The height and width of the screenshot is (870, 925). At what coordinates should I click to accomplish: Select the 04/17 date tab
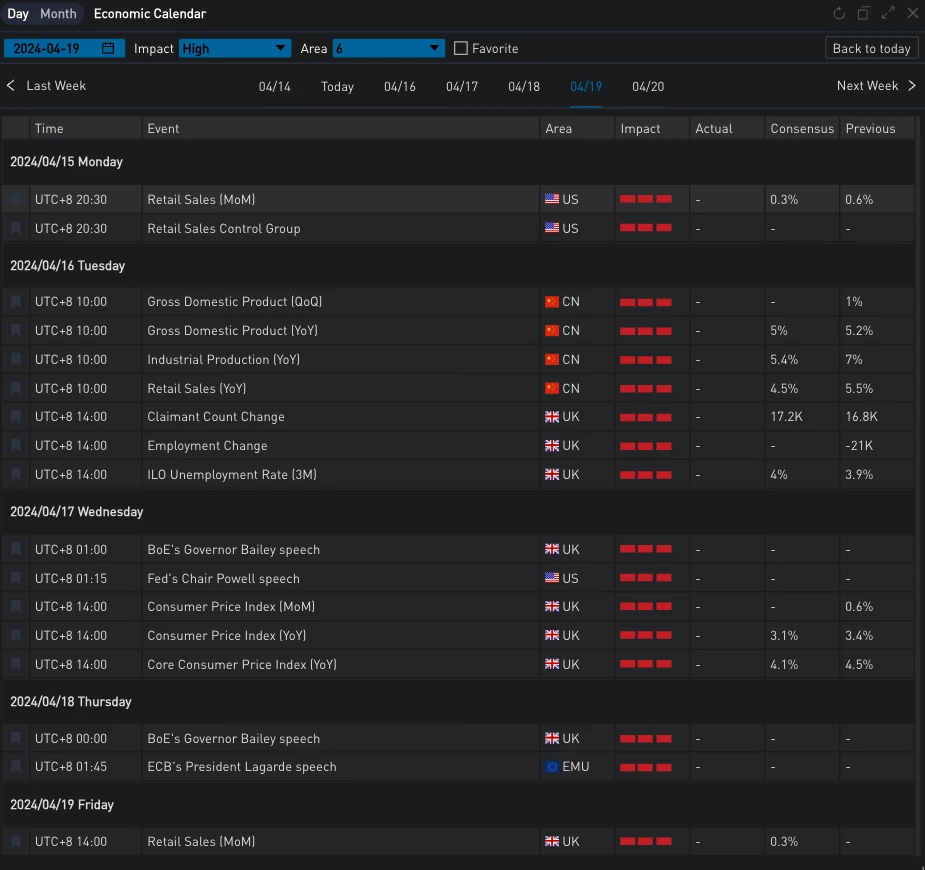(x=462, y=87)
